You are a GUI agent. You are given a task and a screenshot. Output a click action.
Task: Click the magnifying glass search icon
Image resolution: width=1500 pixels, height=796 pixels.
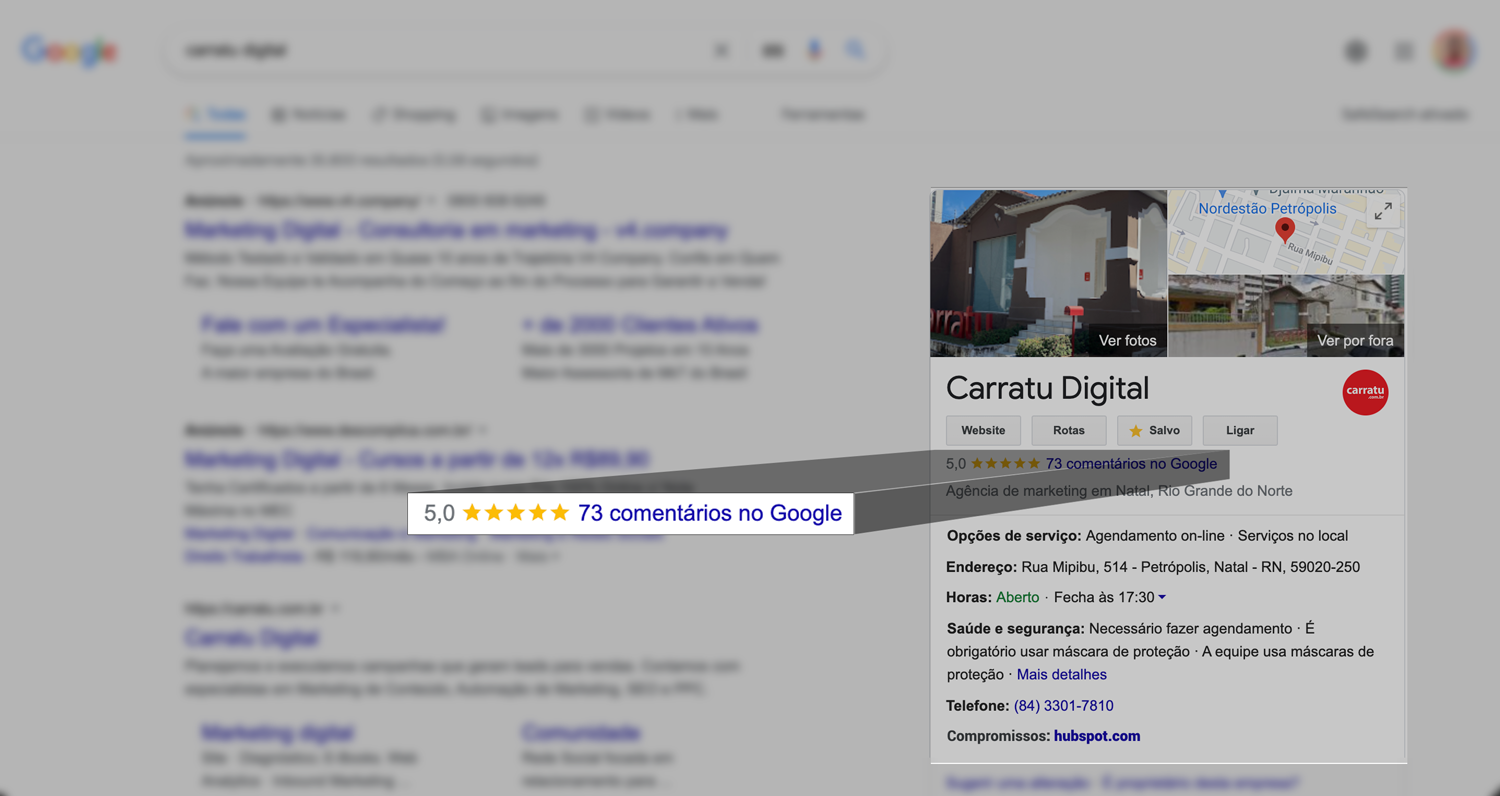(x=855, y=50)
